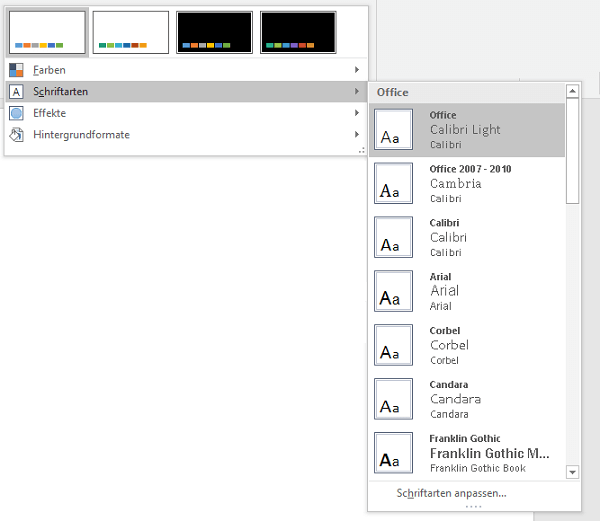Click the Hintergrundformate paint bucket icon
The image size is (600, 521).
[x=16, y=135]
